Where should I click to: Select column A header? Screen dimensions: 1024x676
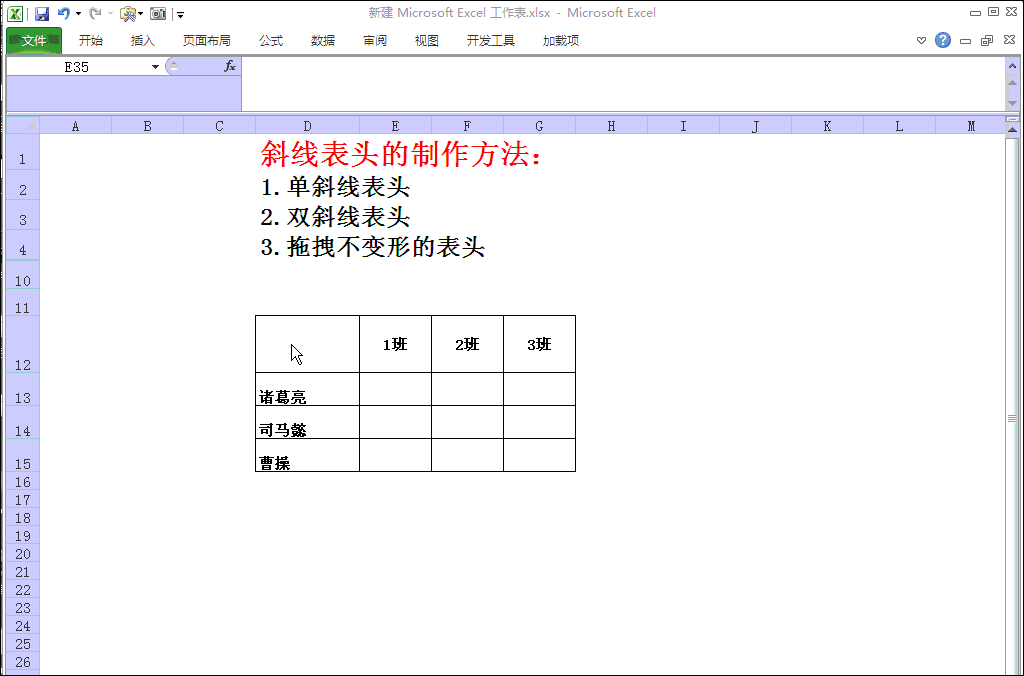tap(76, 126)
